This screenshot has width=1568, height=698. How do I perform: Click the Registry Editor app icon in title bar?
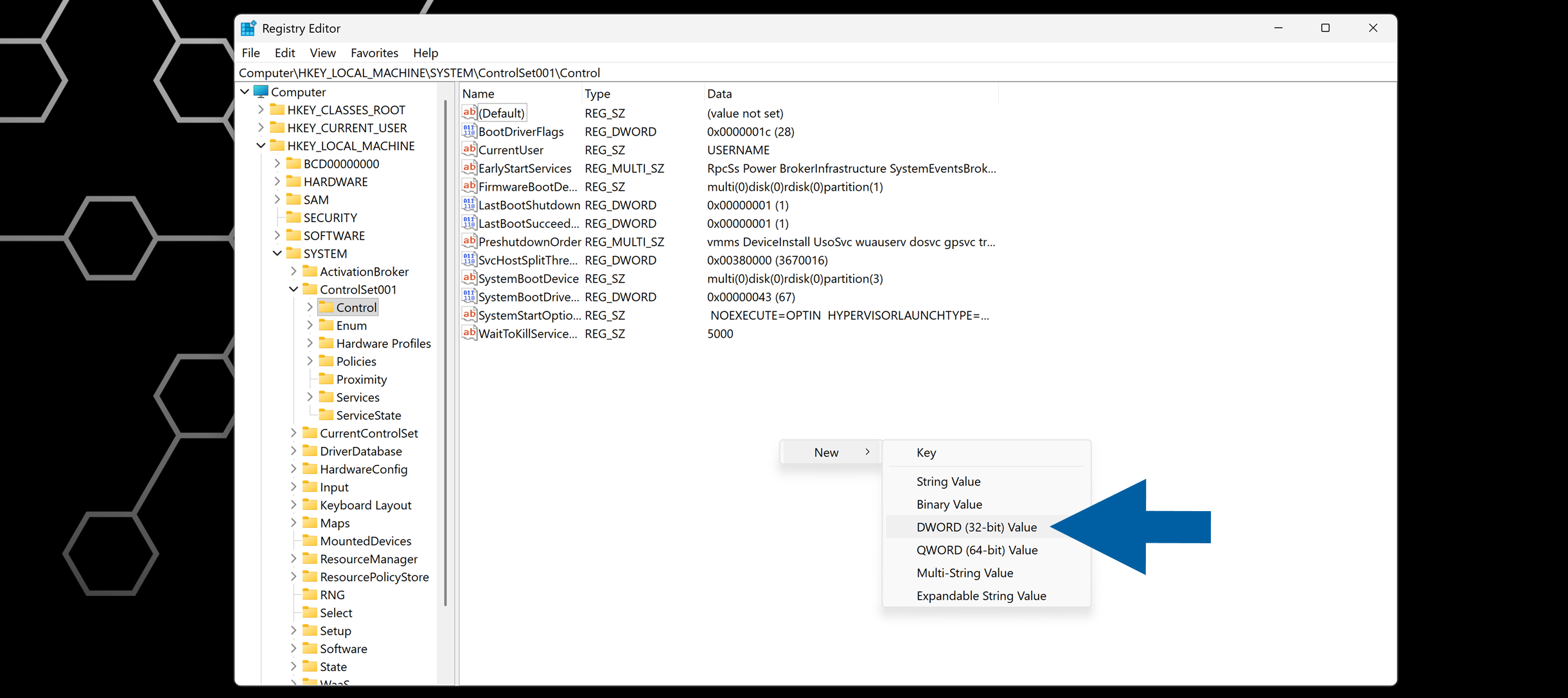[248, 28]
